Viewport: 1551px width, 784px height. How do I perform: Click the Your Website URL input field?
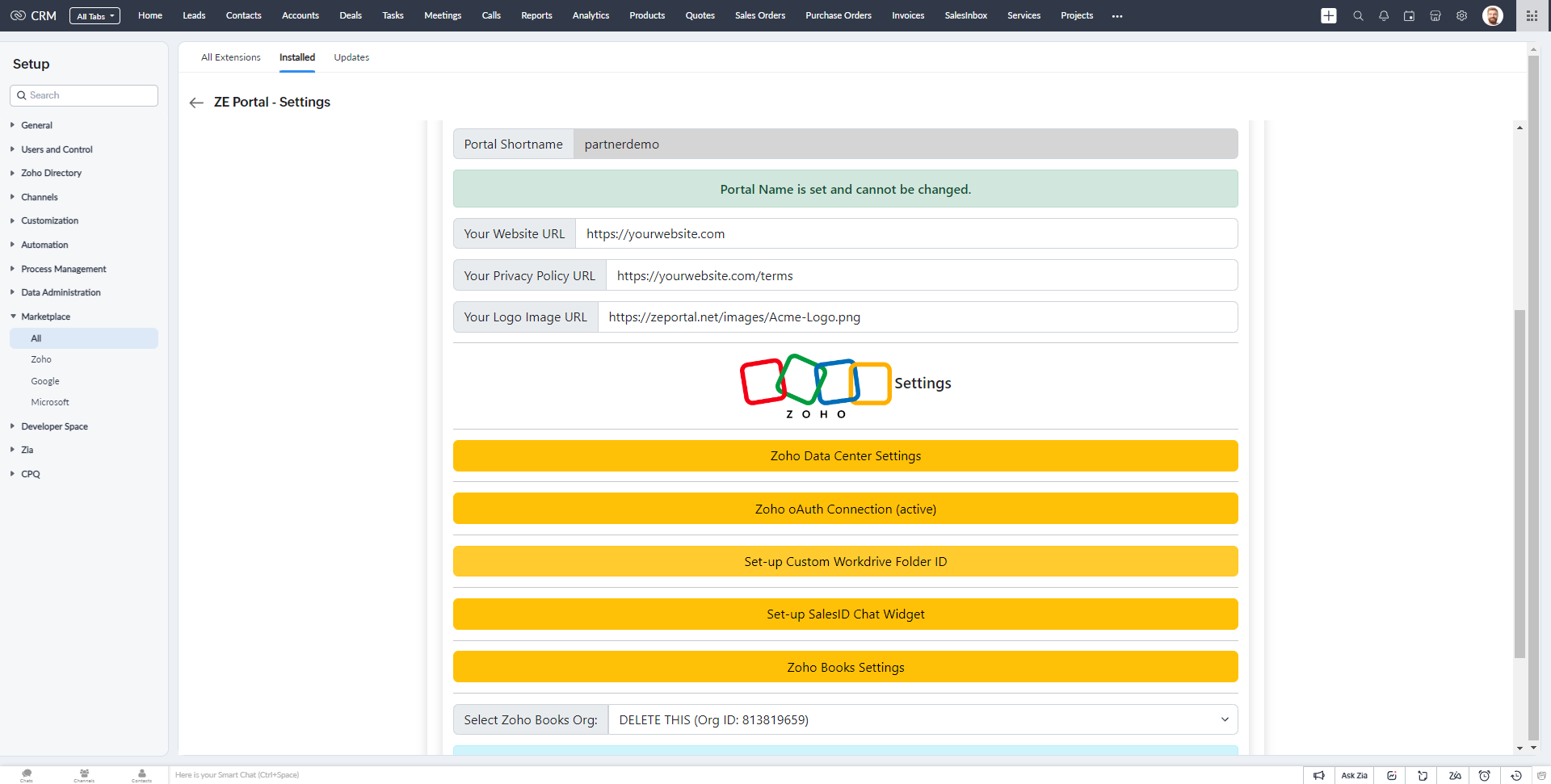(906, 233)
